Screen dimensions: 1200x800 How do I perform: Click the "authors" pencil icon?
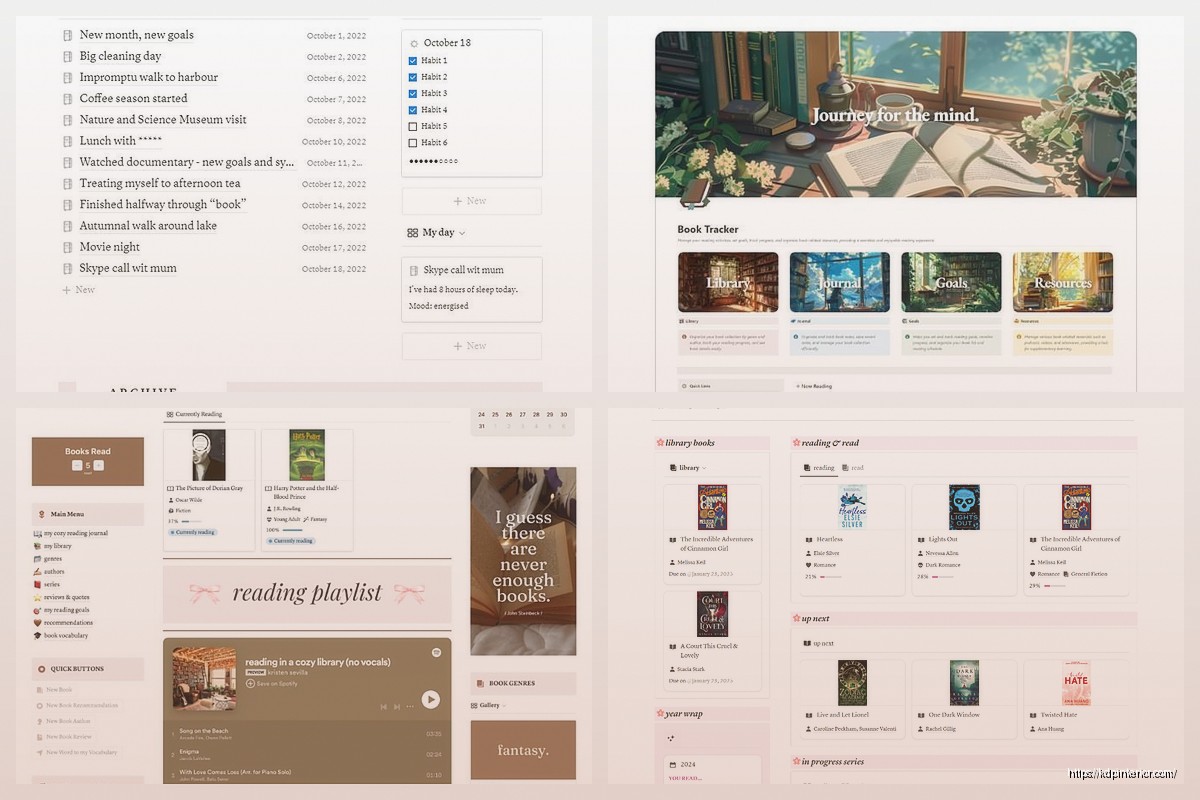(x=37, y=572)
